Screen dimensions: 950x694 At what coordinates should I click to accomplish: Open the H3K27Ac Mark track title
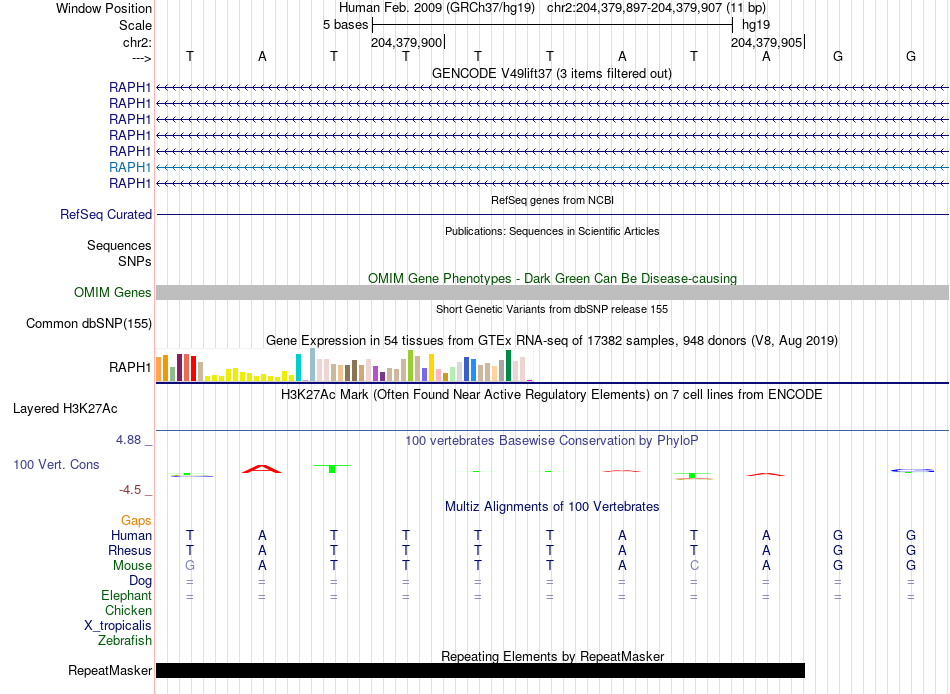(x=552, y=395)
